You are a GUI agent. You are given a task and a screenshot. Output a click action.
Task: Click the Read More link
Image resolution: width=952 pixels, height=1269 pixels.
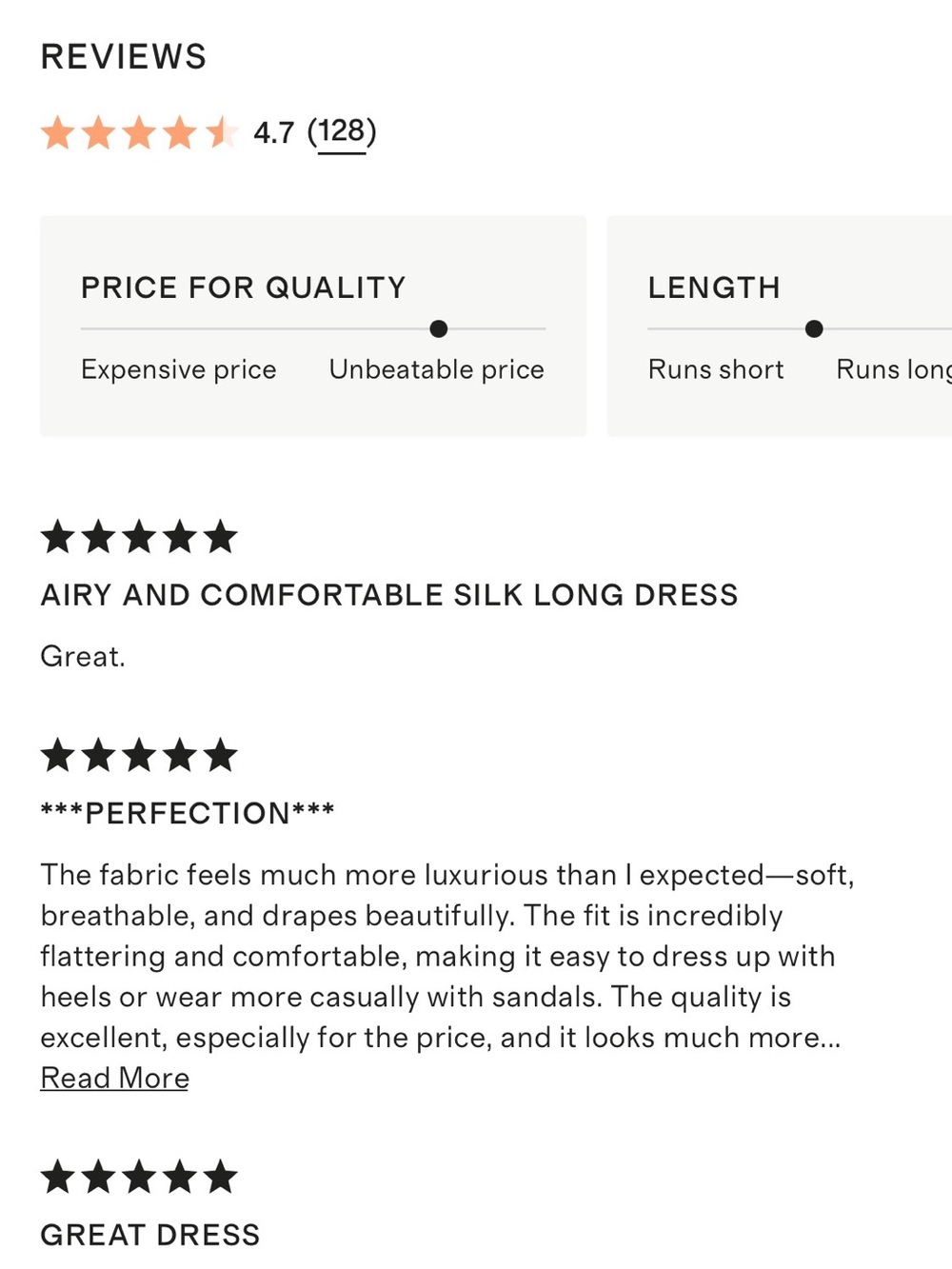(114, 1078)
